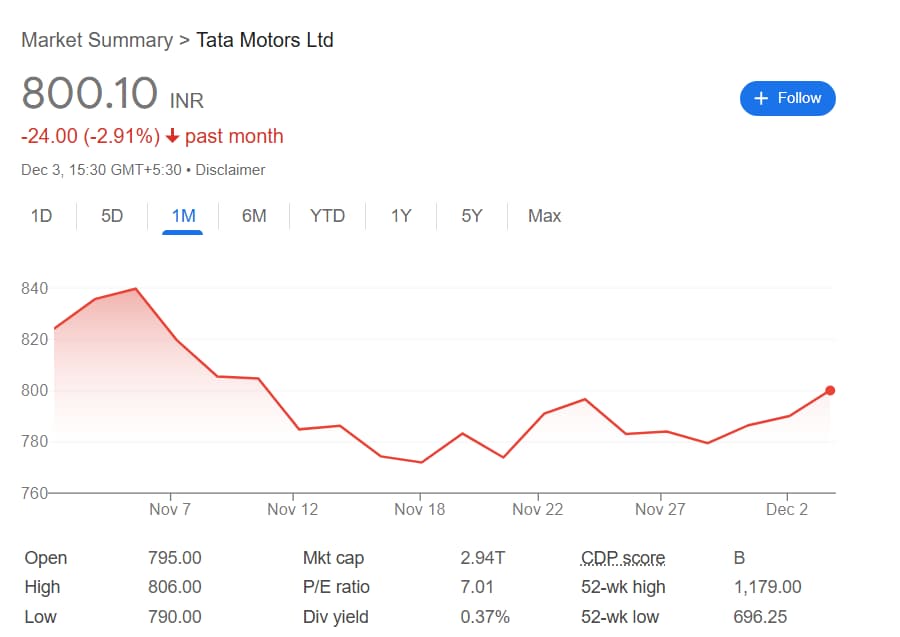Click the chart peak near 840
Viewport: 900px width, 637px height.
(x=135, y=289)
